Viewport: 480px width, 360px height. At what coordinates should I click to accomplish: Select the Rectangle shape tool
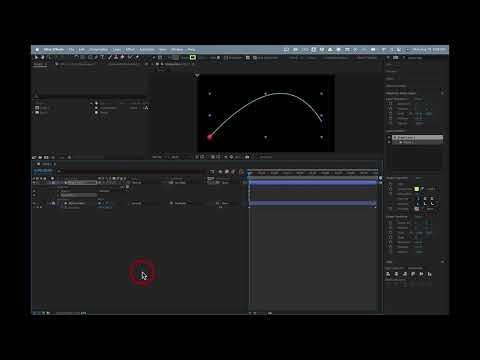point(90,57)
